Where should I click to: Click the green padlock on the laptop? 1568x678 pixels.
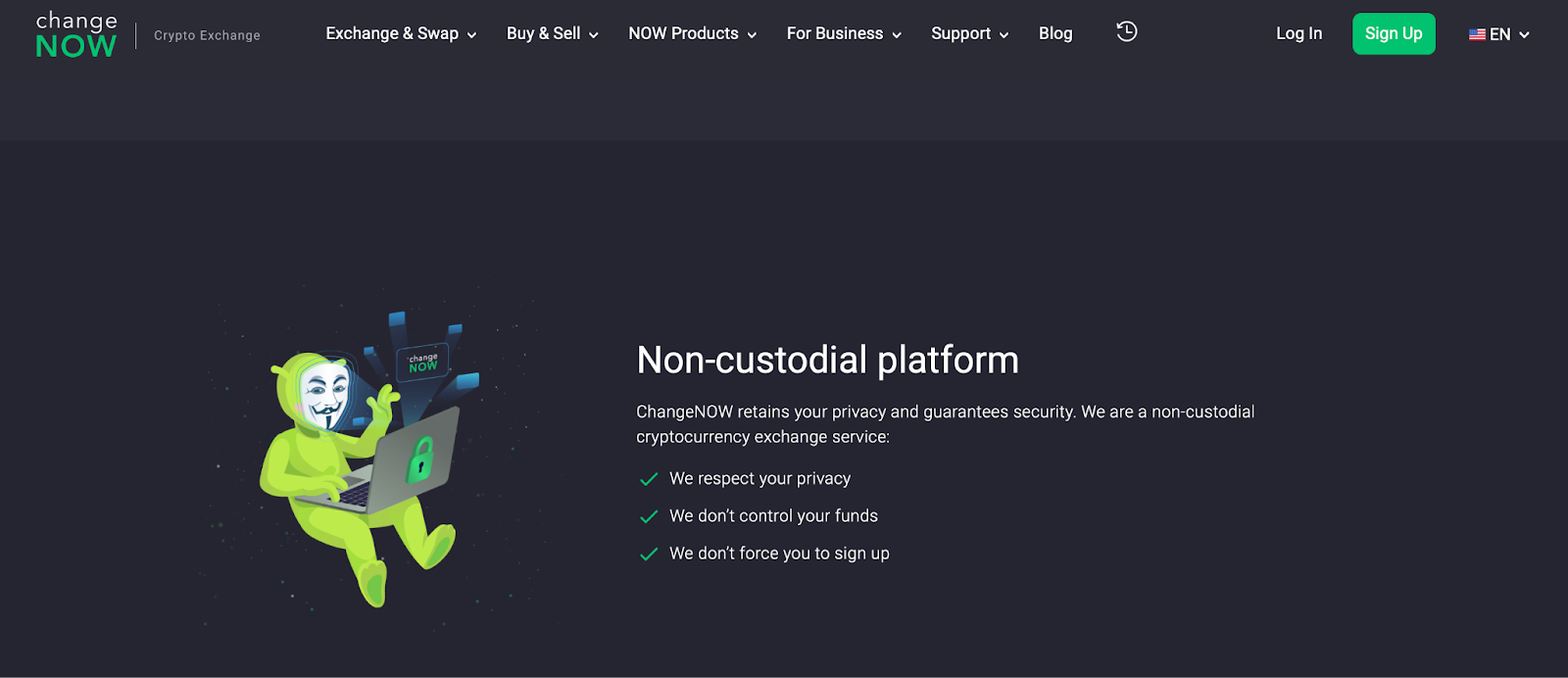pyautogui.click(x=420, y=459)
